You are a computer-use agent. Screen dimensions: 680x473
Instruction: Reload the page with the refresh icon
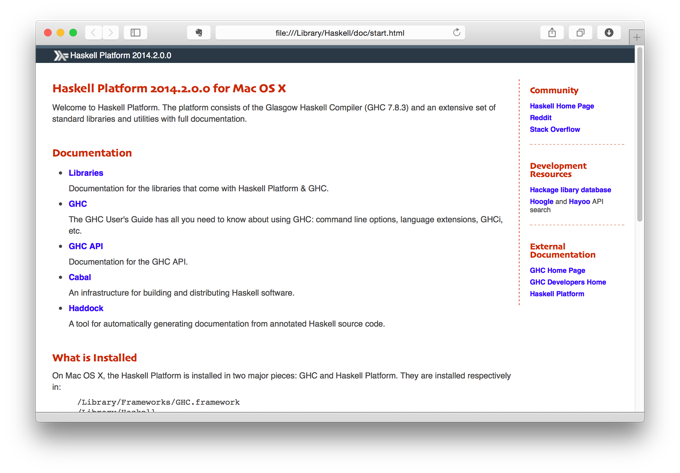click(457, 33)
